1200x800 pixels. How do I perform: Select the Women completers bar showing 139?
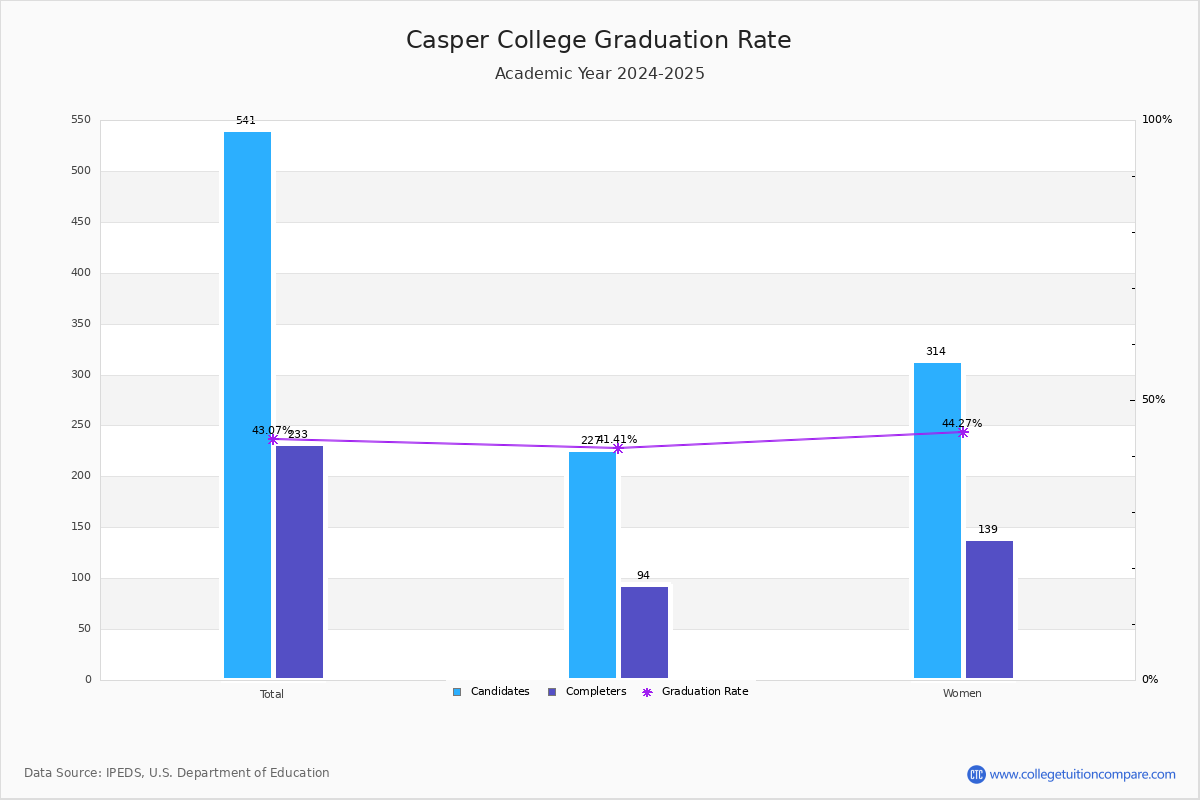point(989,609)
